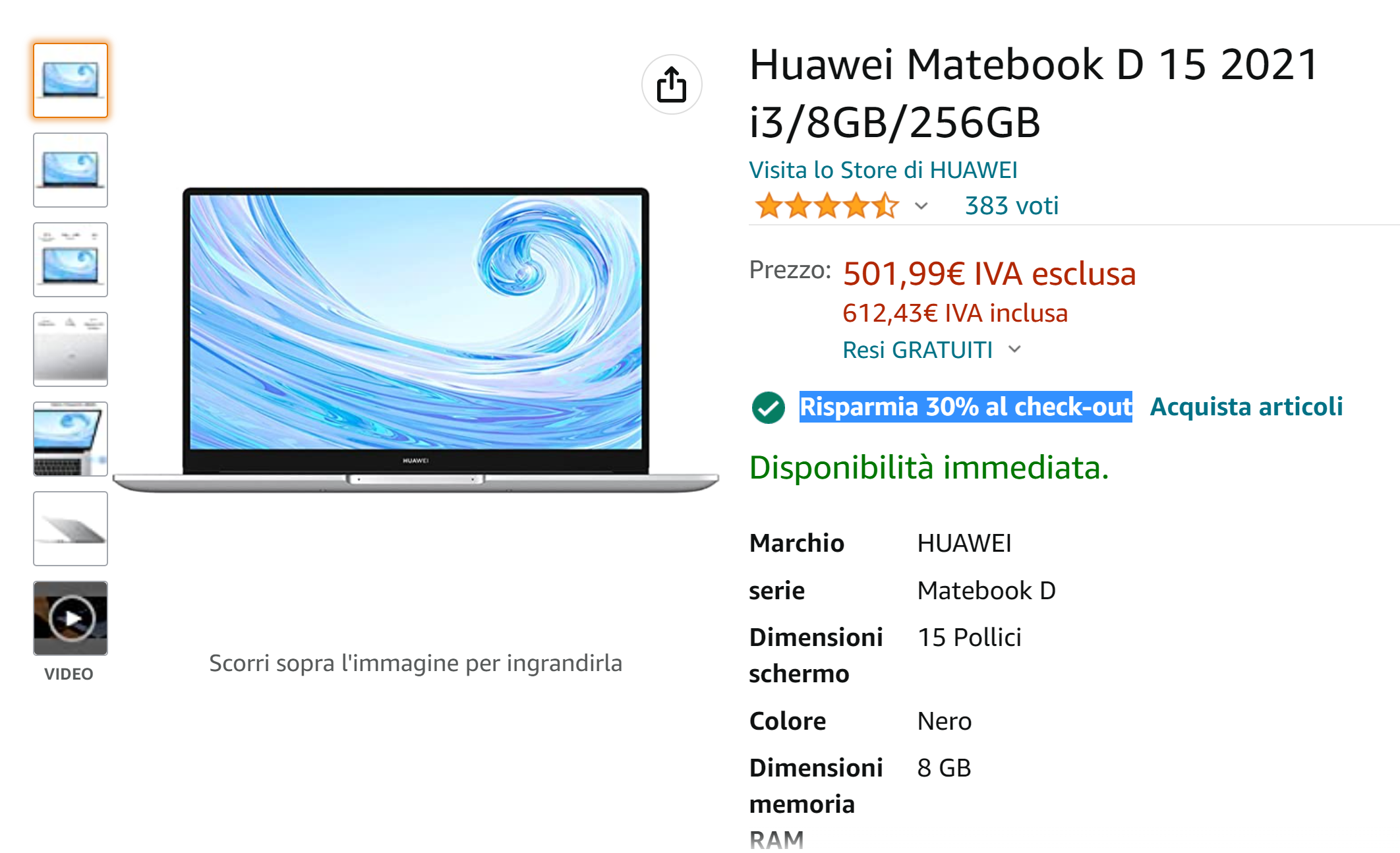
Task: Select the closed laptop side thumbnail
Action: (71, 529)
